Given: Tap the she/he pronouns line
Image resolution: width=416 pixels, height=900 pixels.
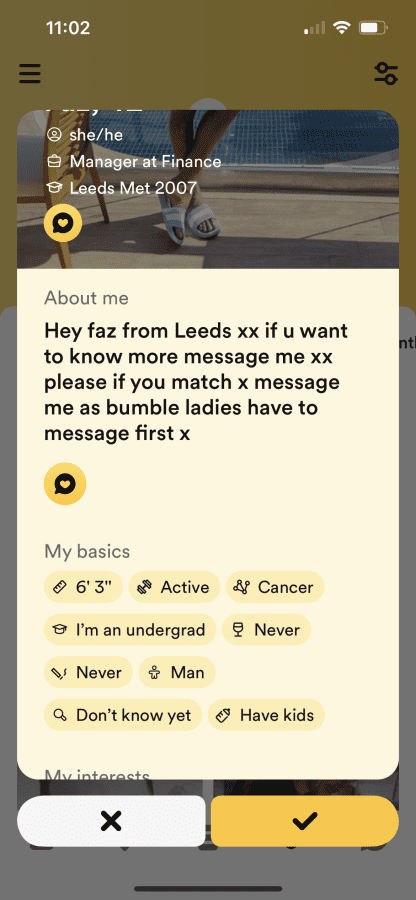Looking at the screenshot, I should point(84,135).
